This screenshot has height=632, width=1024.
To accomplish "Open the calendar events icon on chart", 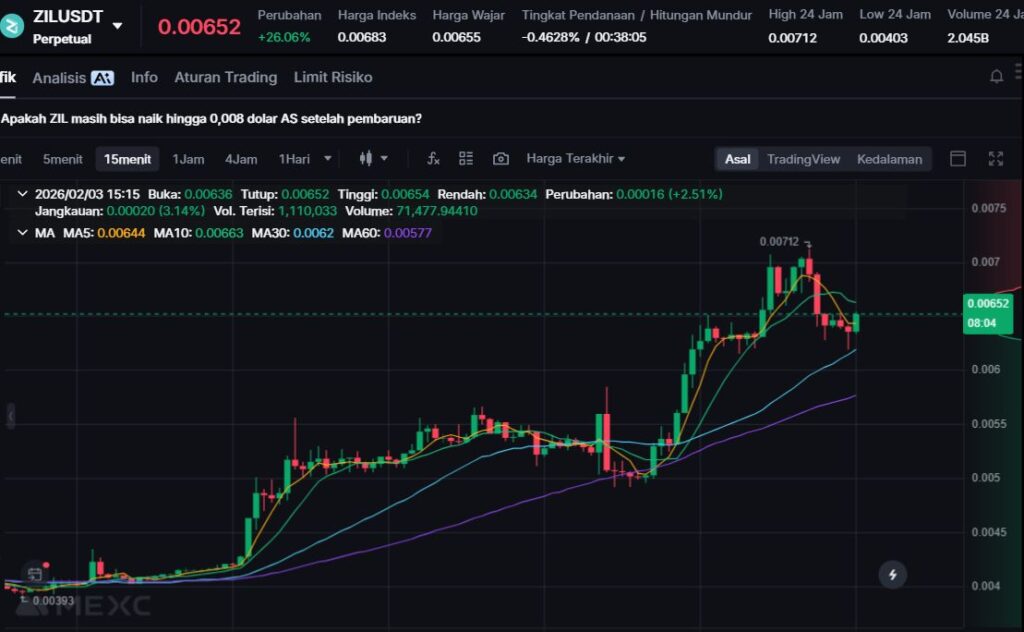I will pos(35,574).
